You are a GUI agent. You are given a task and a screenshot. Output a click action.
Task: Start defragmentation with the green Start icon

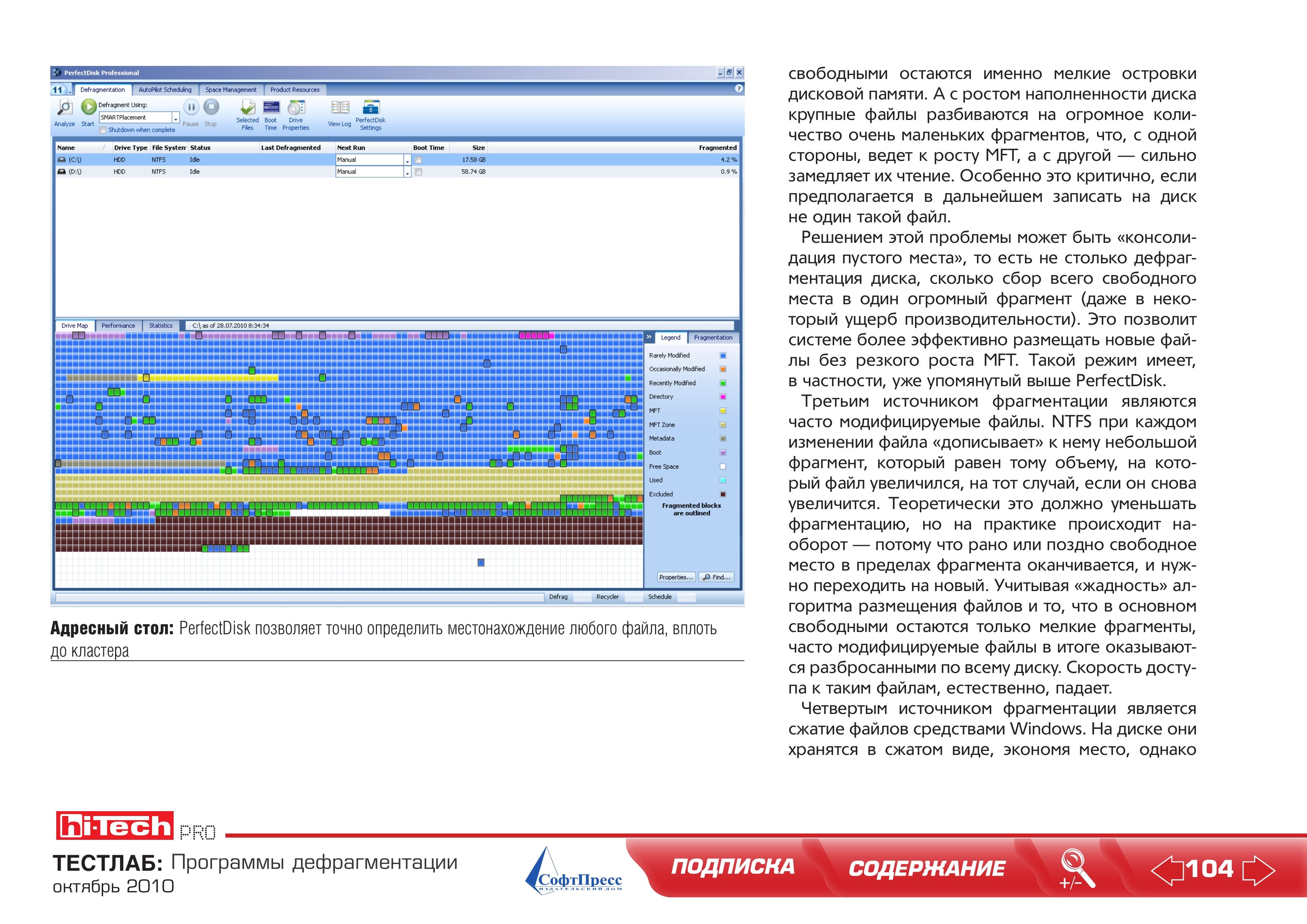[x=88, y=107]
